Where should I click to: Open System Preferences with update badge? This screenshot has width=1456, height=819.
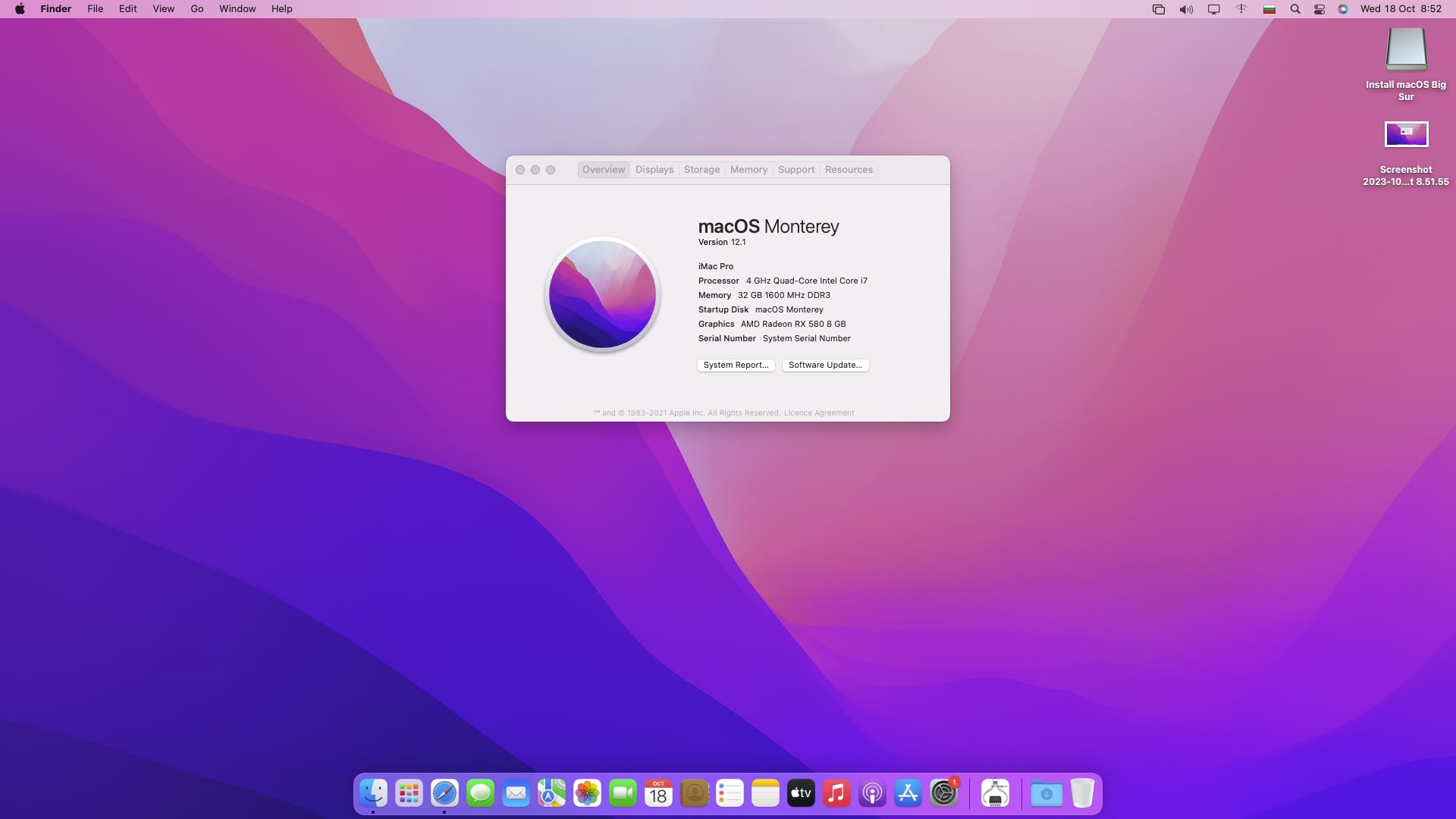pos(943,793)
